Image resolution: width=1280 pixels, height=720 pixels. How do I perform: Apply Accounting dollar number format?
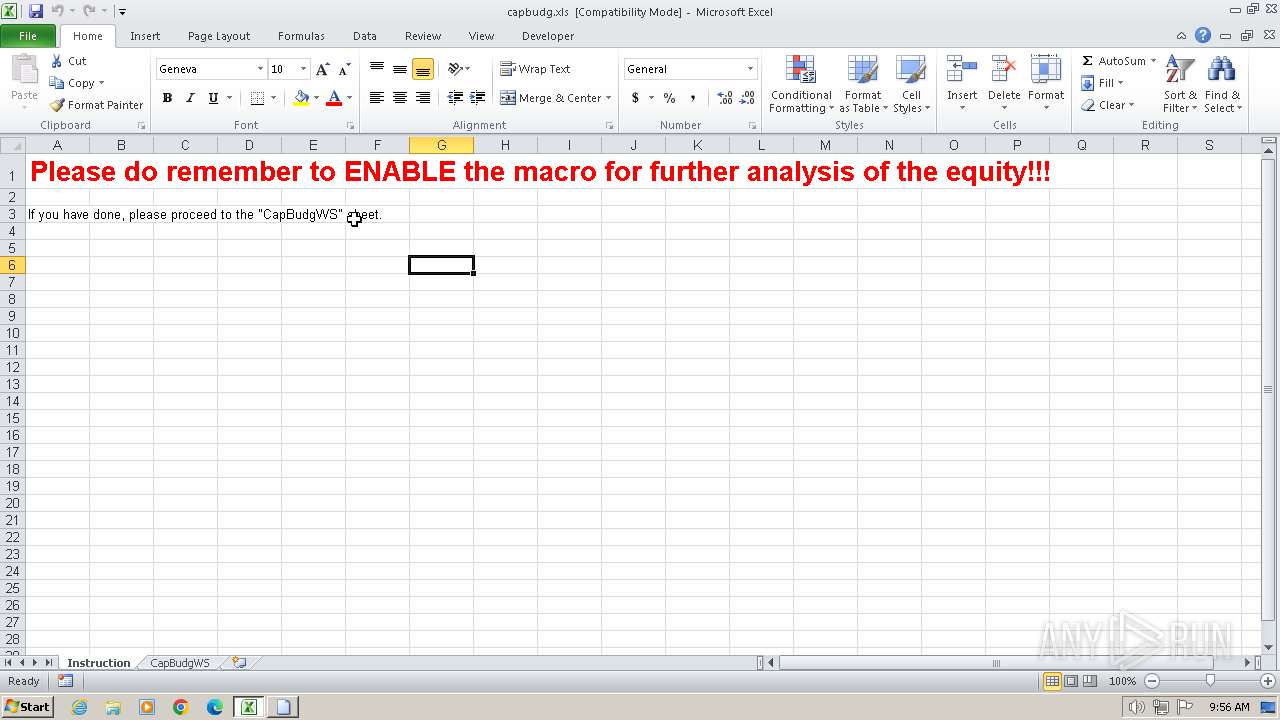635,98
